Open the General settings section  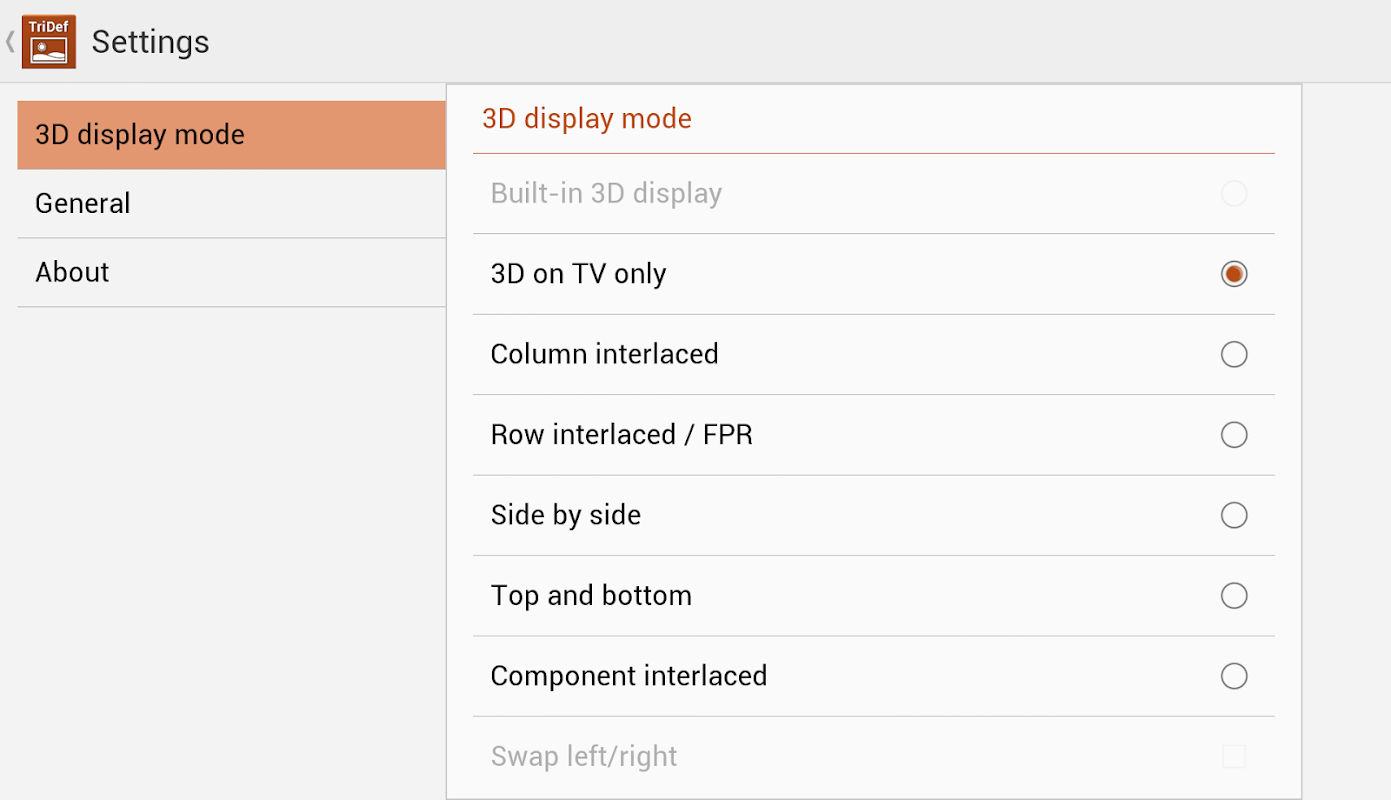point(231,204)
